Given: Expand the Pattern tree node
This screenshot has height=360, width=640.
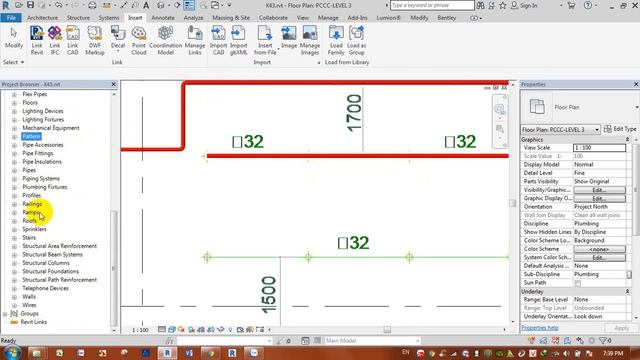Looking at the screenshot, I should 14,136.
